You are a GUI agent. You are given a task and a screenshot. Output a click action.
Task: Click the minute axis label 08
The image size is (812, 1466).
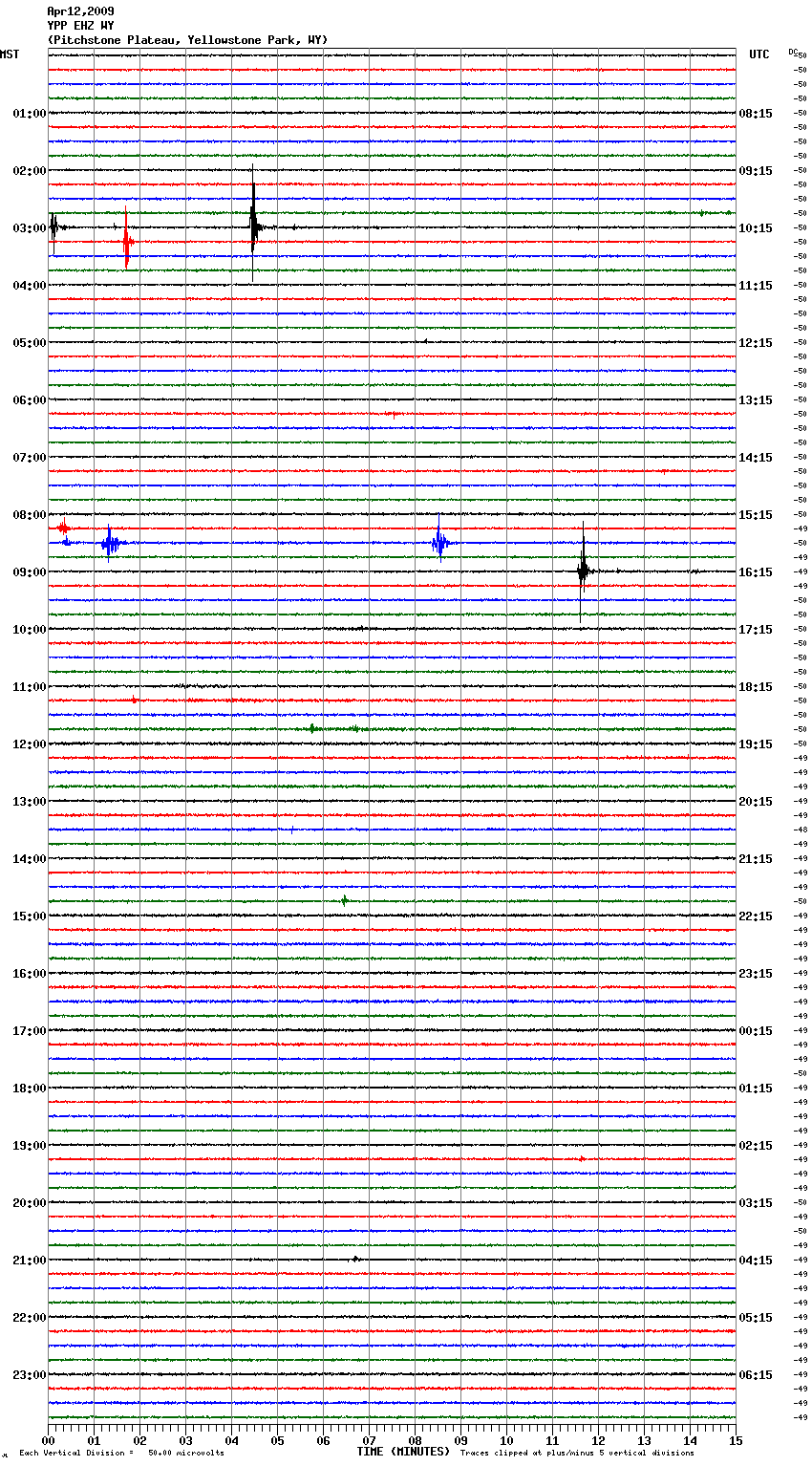point(415,1440)
